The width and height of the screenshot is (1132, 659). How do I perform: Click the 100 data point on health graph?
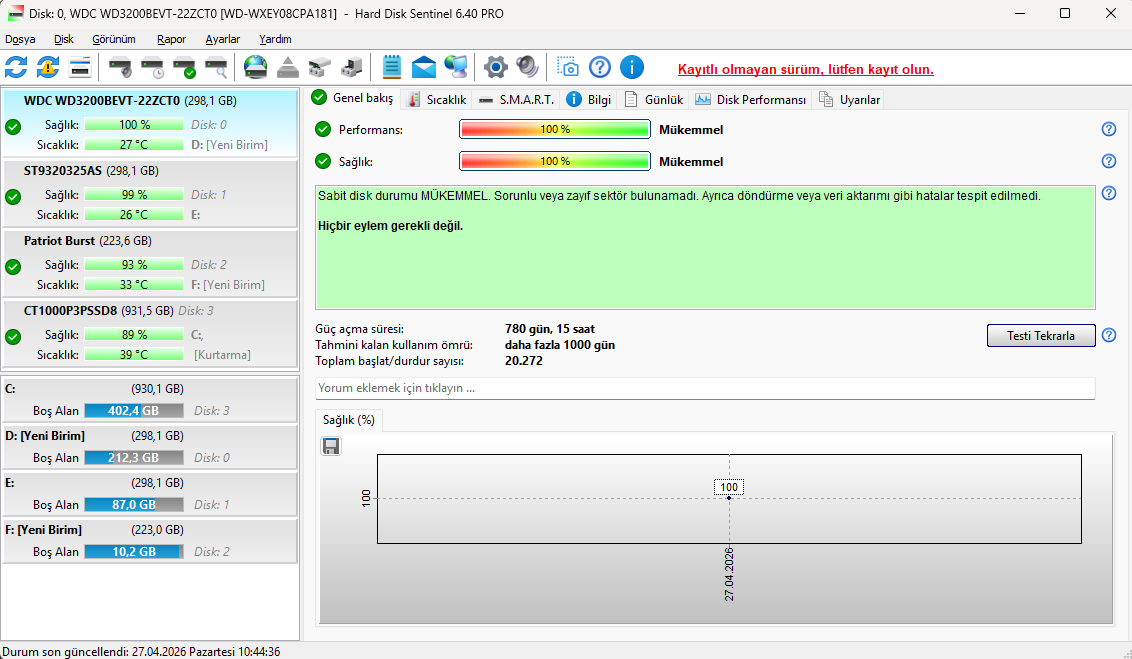(729, 497)
